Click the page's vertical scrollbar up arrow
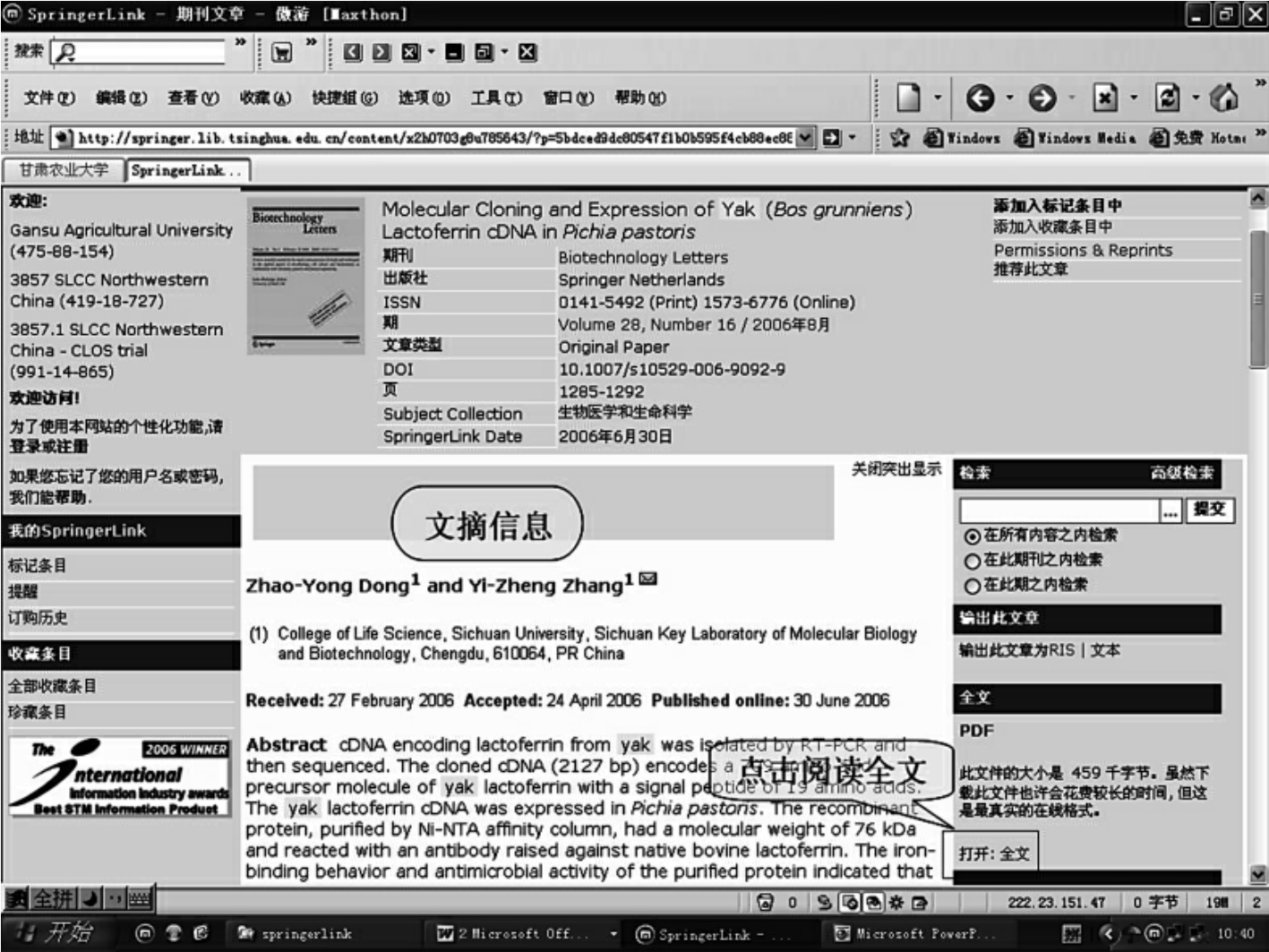Image resolution: width=1269 pixels, height=952 pixels. [x=1258, y=199]
